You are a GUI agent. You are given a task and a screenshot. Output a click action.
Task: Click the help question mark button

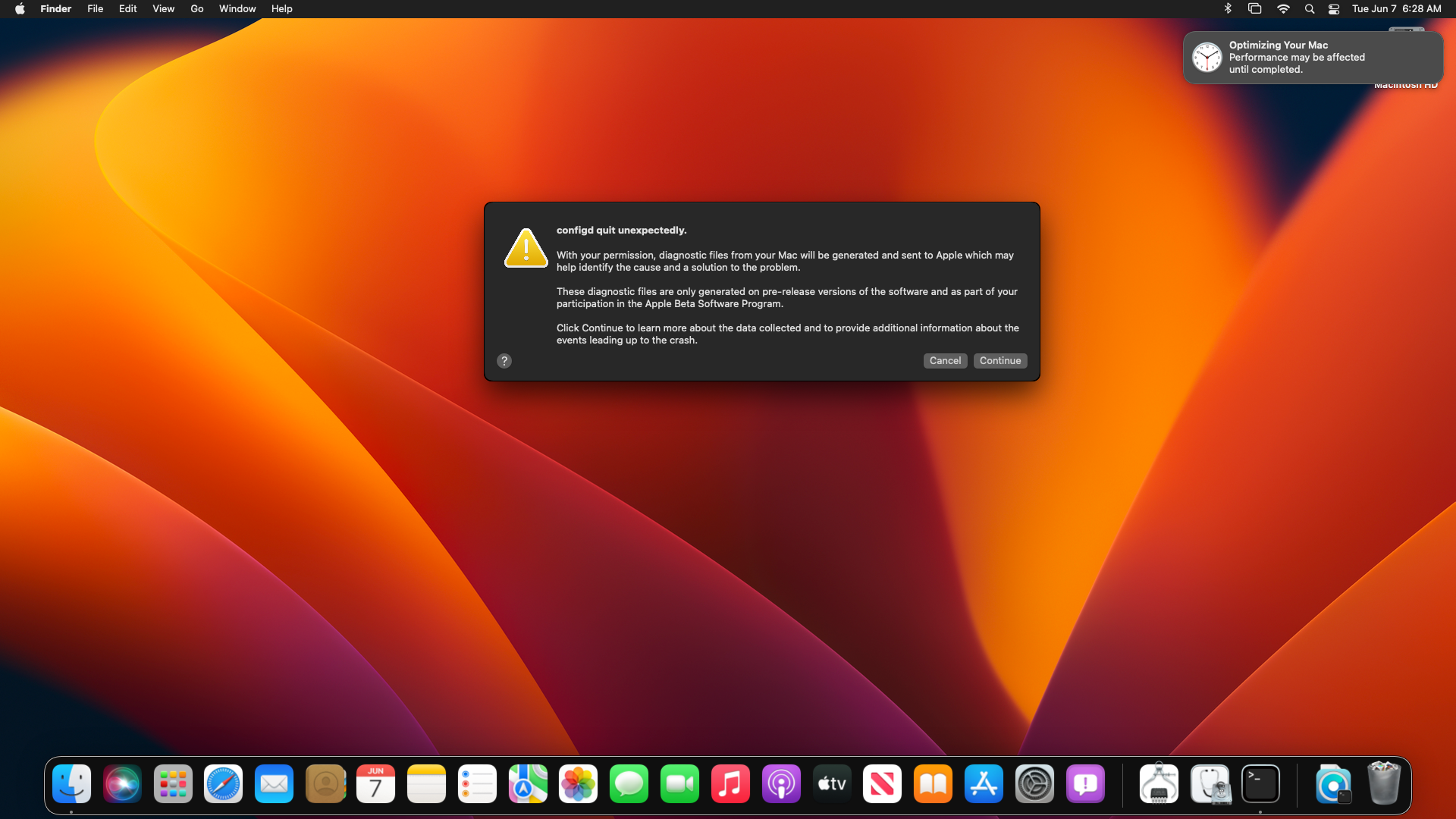coord(504,361)
